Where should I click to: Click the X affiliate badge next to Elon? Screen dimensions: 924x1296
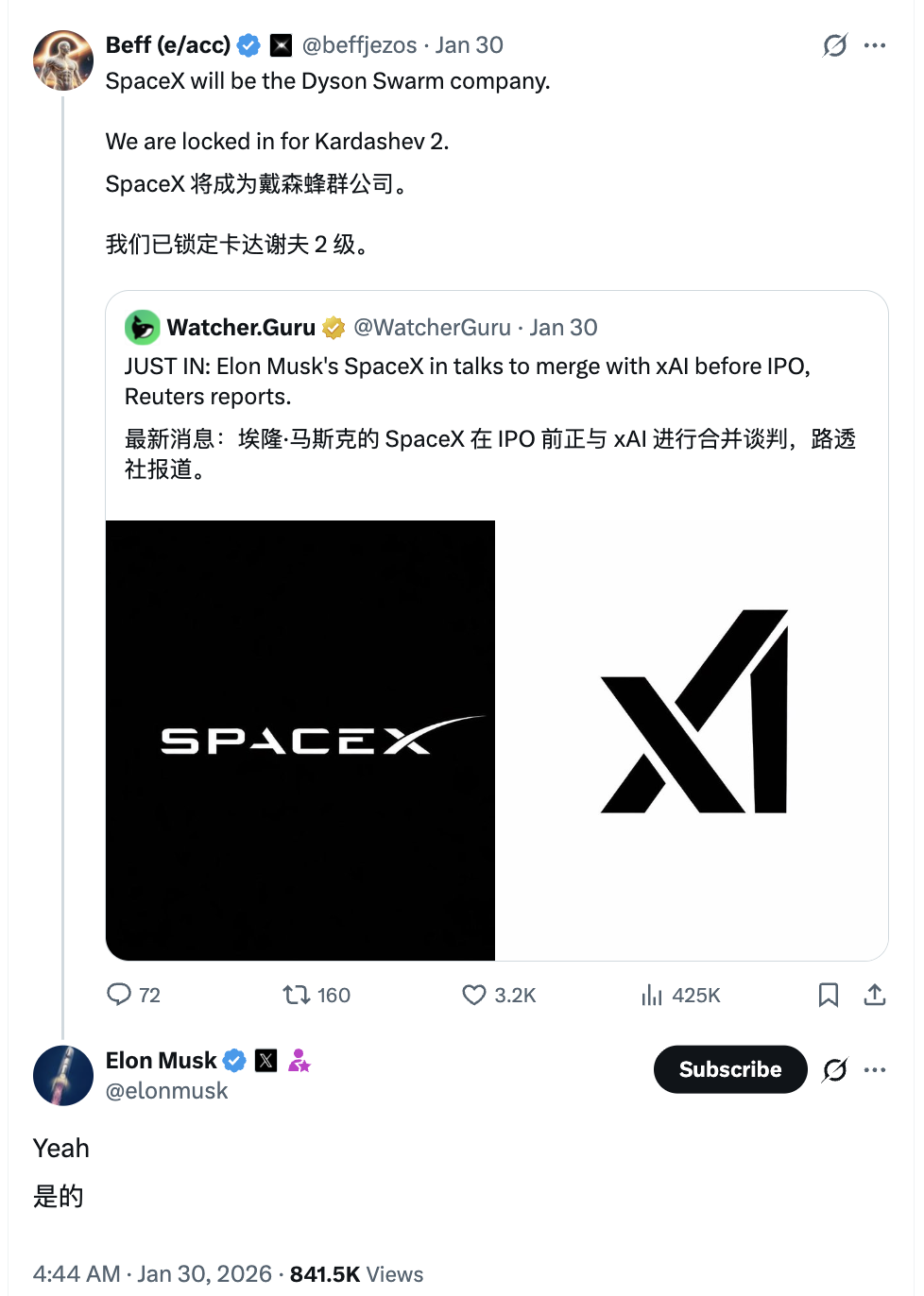(x=266, y=1060)
